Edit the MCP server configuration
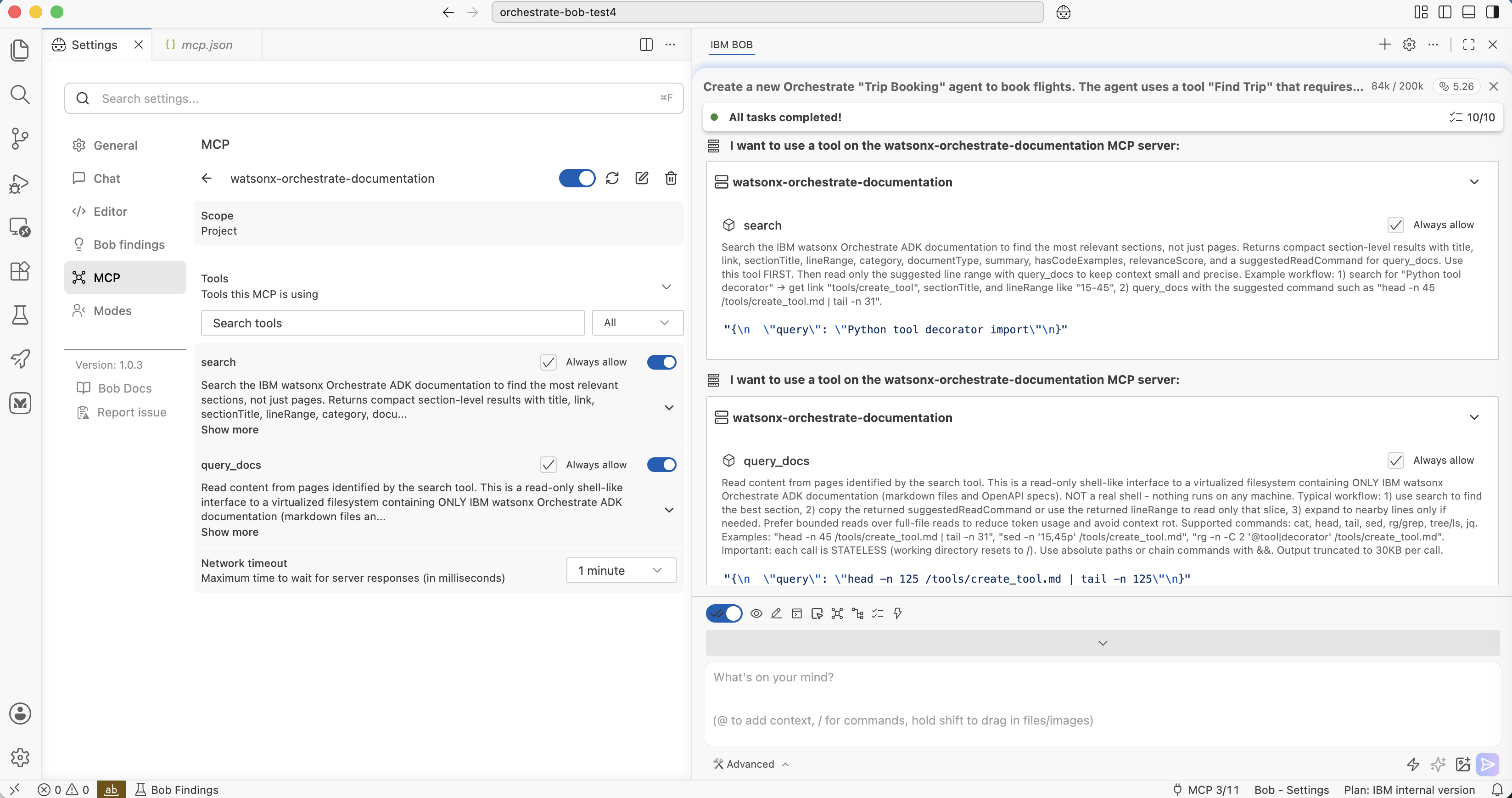 click(642, 178)
